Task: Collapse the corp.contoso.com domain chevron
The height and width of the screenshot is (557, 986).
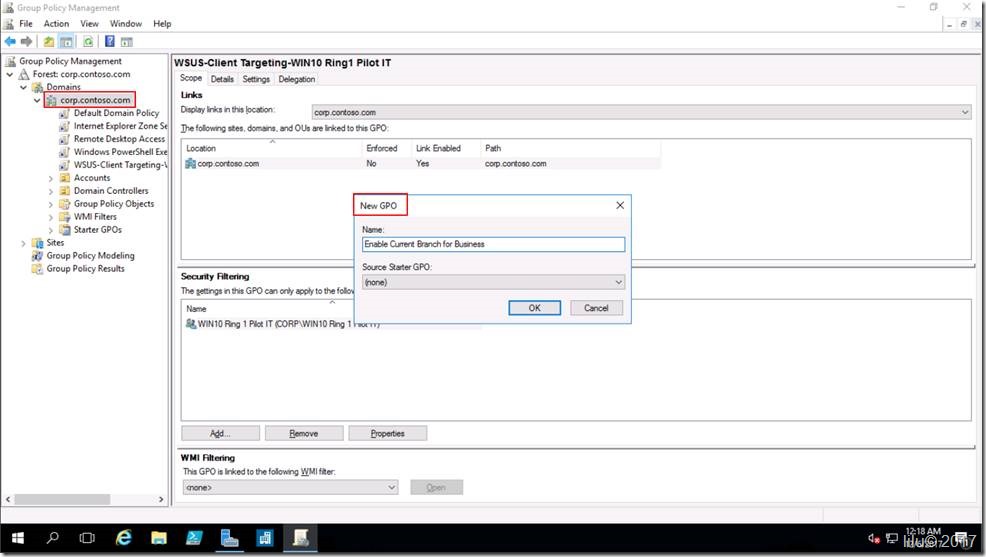Action: click(37, 100)
